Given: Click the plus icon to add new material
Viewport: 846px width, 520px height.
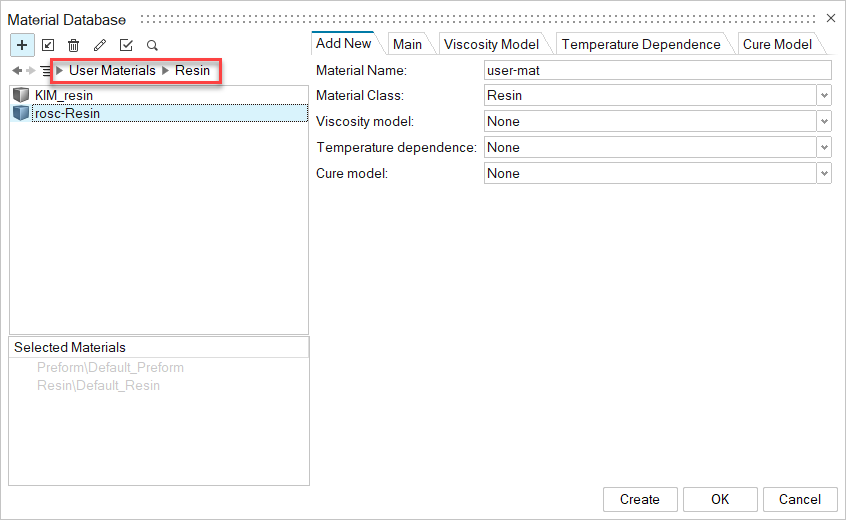Looking at the screenshot, I should (22, 45).
